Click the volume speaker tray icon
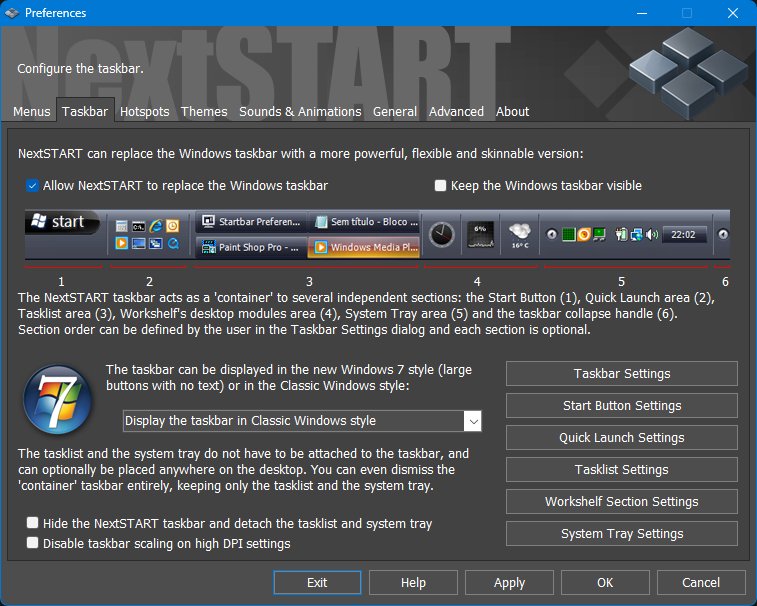This screenshot has width=757, height=606. (x=652, y=235)
